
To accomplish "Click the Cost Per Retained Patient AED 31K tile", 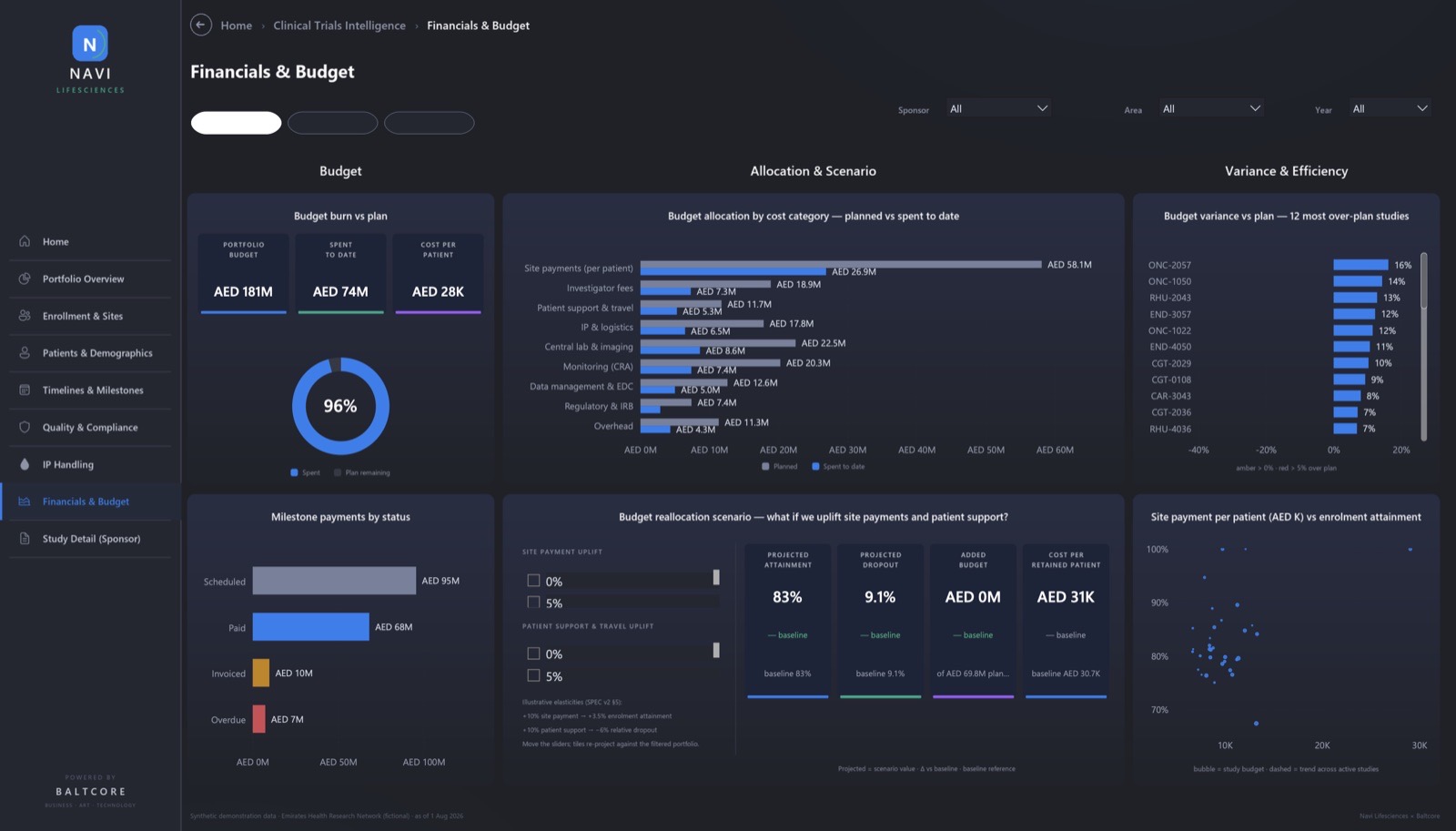I will pos(1066,622).
